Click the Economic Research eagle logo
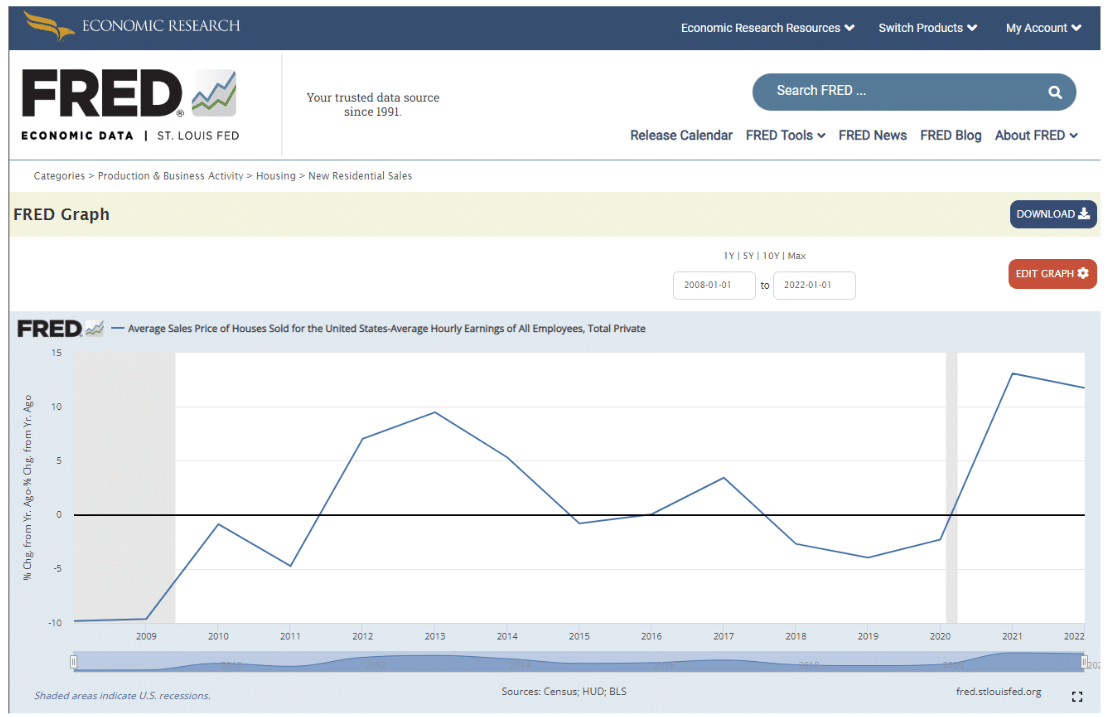 point(49,26)
